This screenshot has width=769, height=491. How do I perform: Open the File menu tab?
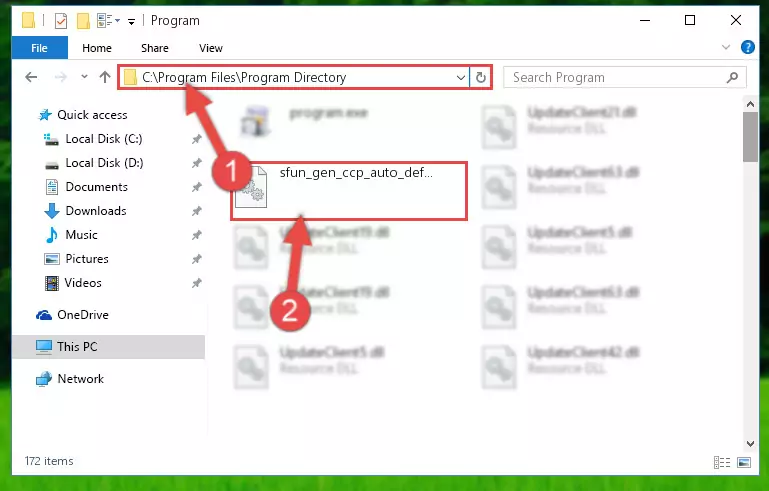[x=39, y=48]
